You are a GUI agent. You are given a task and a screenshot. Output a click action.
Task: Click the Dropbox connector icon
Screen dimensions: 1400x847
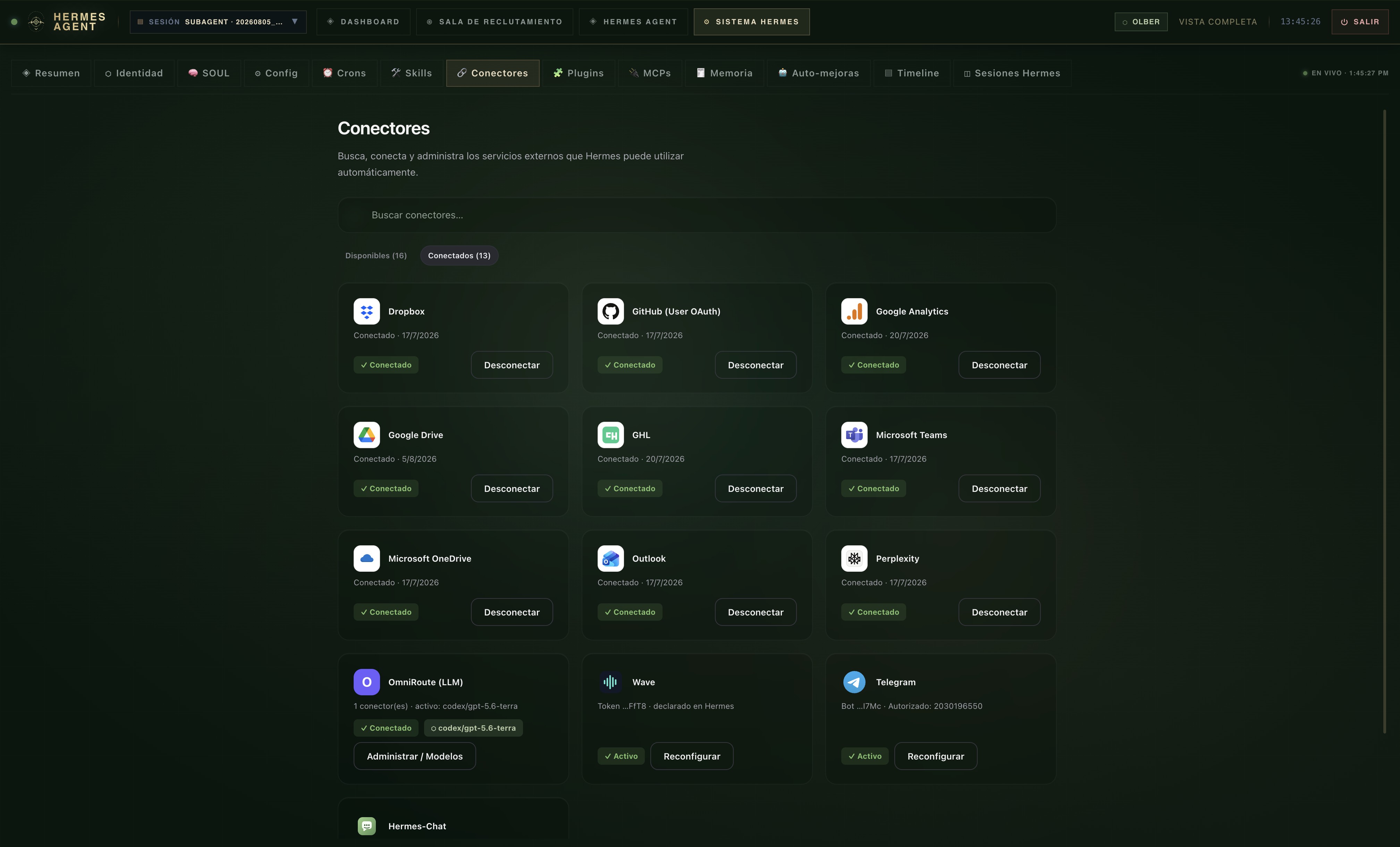tap(366, 311)
